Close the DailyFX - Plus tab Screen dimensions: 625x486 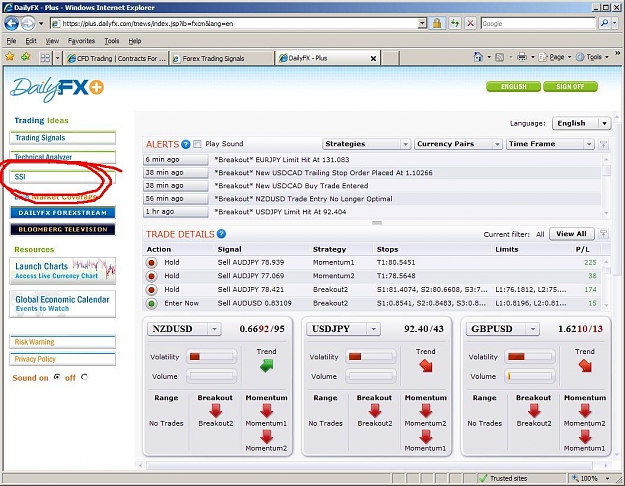coord(373,59)
